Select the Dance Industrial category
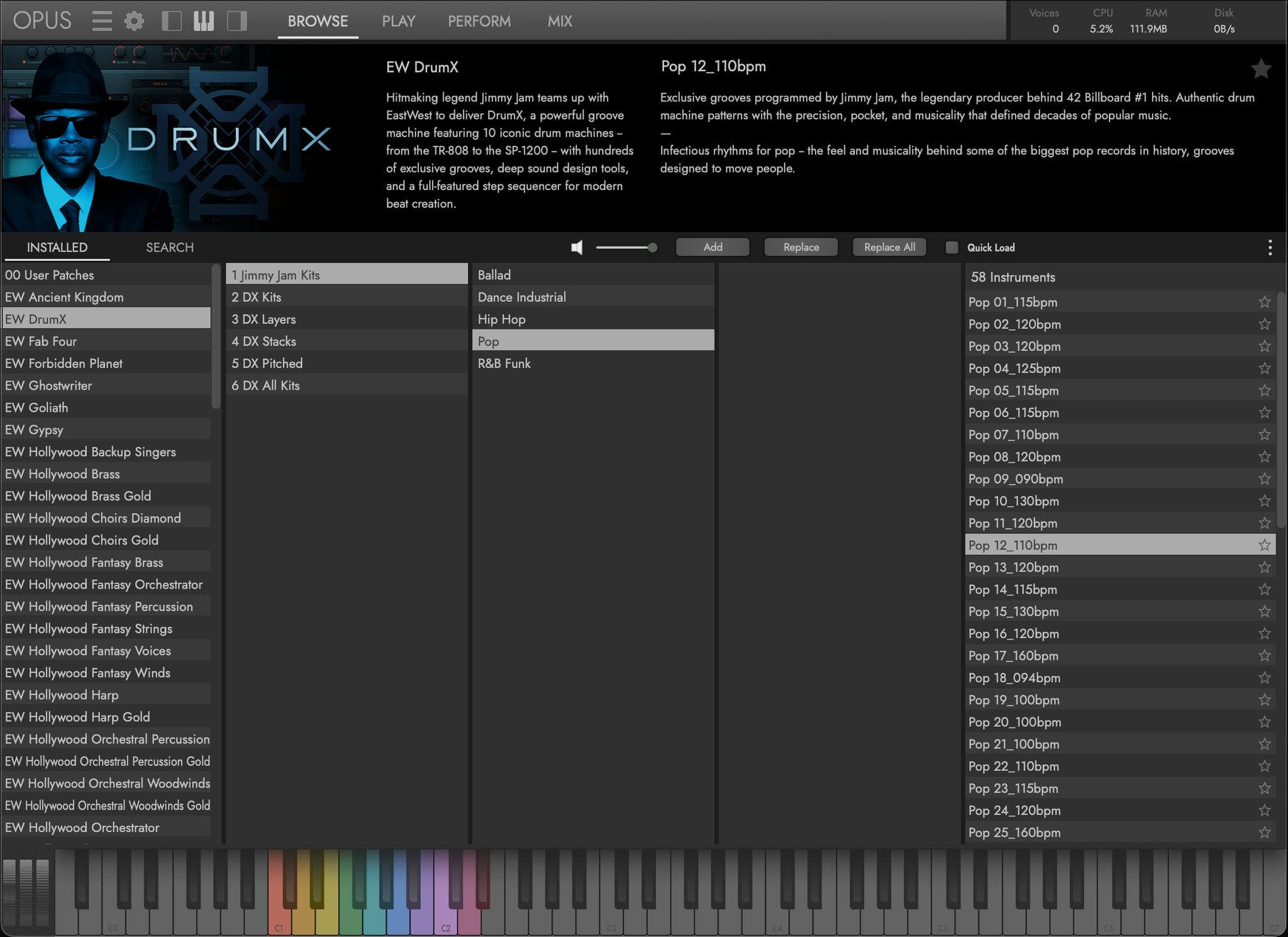Screen dimensions: 1288x937 tap(593, 297)
